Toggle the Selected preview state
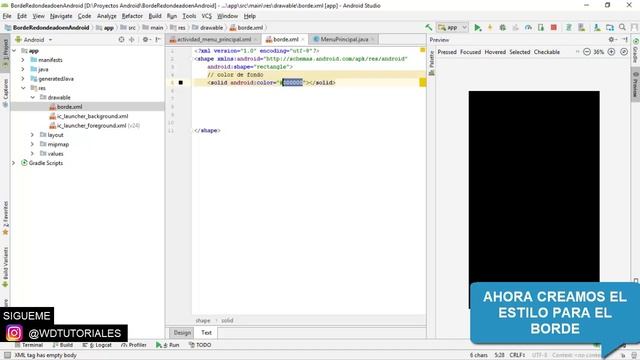 coord(519,52)
